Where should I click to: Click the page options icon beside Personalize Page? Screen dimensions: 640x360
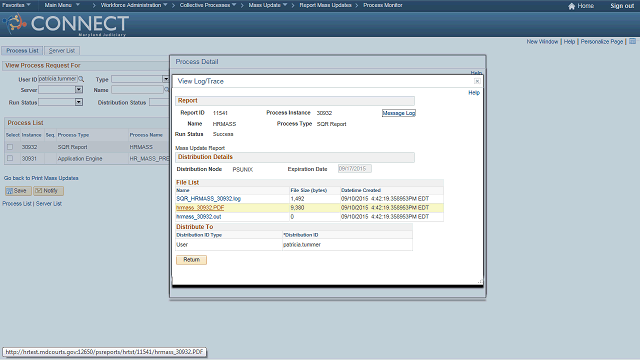(632, 41)
